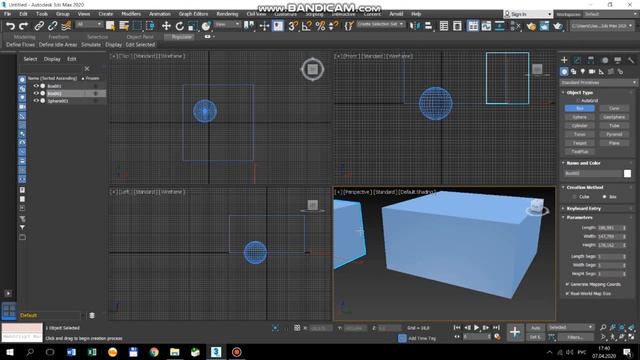This screenshot has width=640, height=360.
Task: Open the Hierarchy panel tab icon
Action: (x=591, y=60)
